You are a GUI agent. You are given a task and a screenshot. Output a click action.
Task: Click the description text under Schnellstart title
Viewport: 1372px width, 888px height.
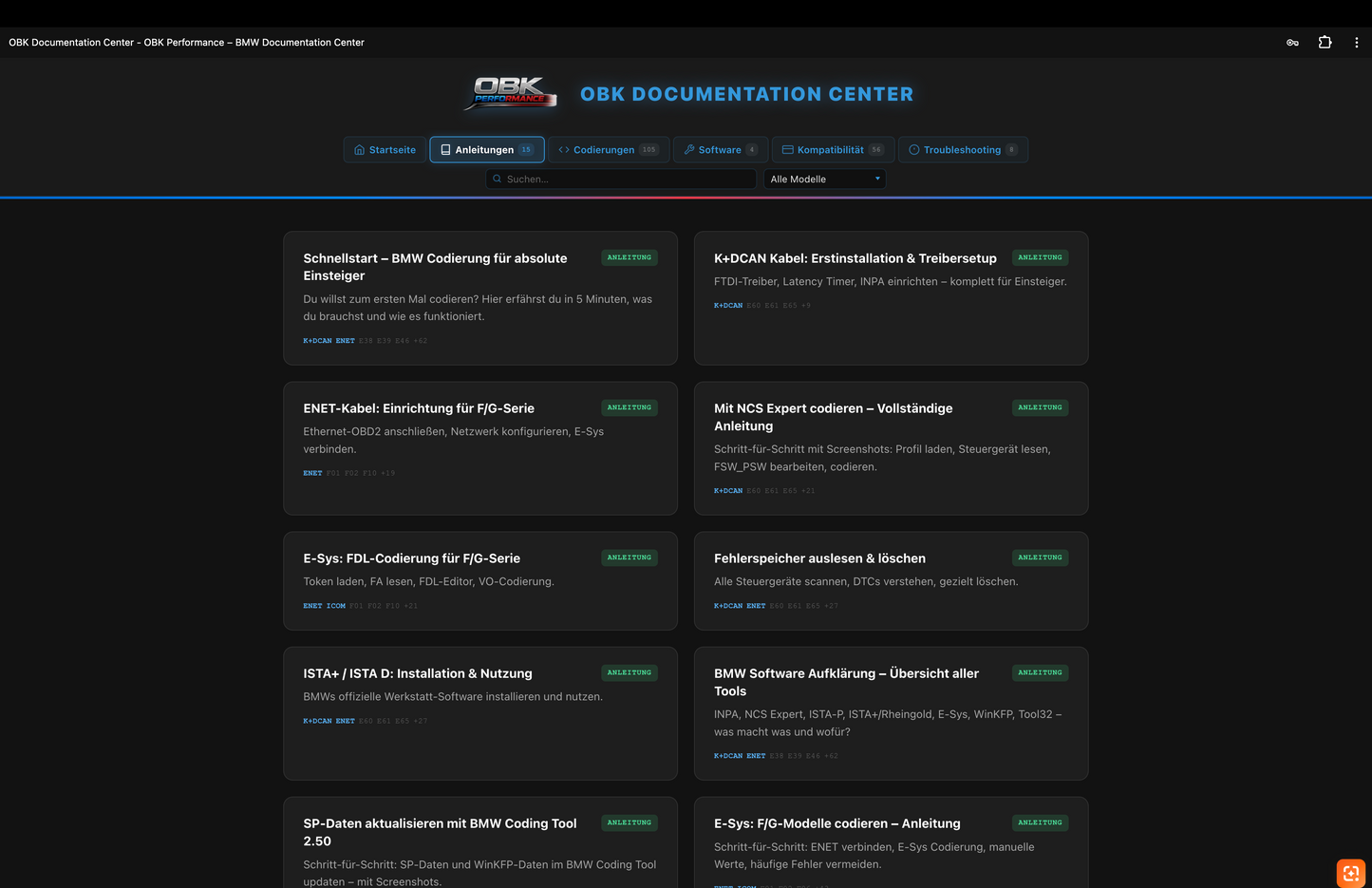point(478,308)
